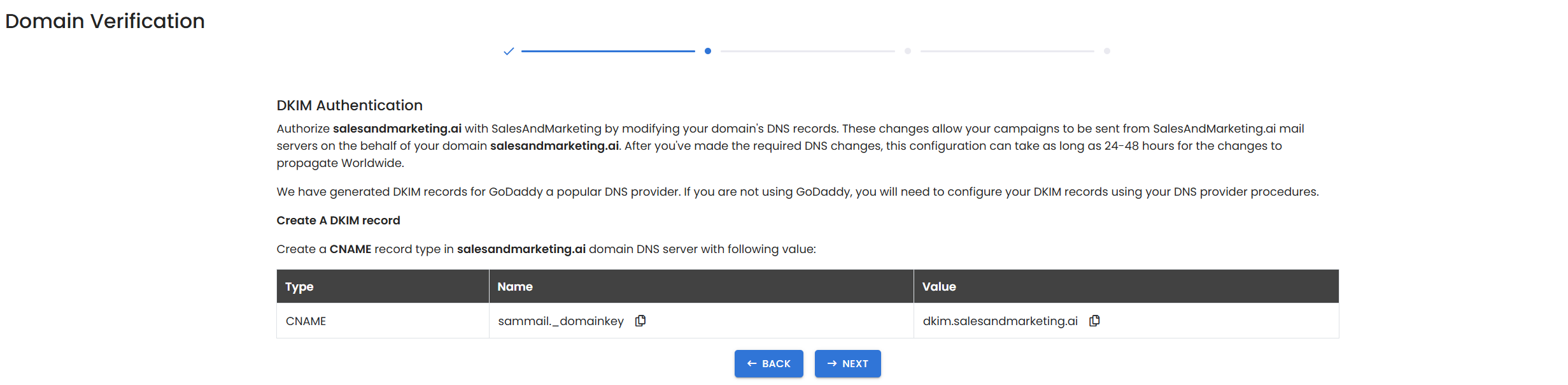Copy the sammail._domainkey name value
The height and width of the screenshot is (385, 1568).
pyautogui.click(x=640, y=321)
